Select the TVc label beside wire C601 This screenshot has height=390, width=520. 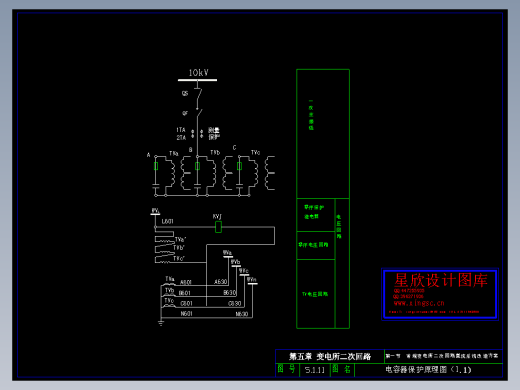pos(170,301)
